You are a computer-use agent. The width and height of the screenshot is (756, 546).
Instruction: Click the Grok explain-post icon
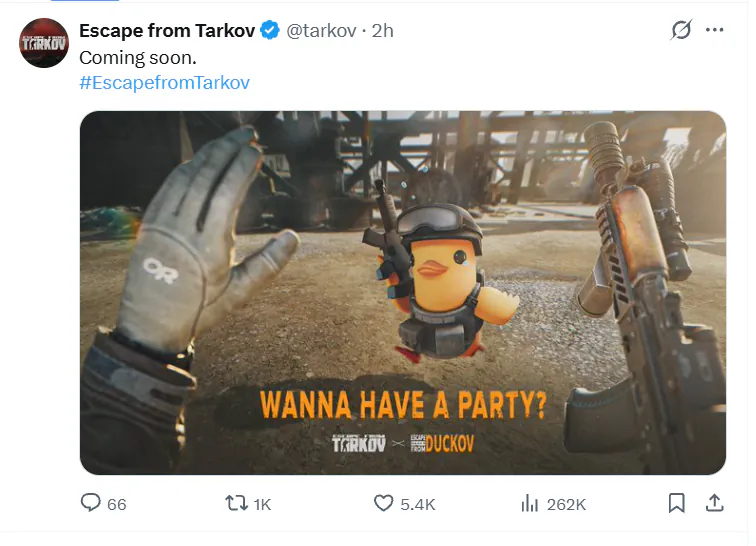pyautogui.click(x=681, y=30)
